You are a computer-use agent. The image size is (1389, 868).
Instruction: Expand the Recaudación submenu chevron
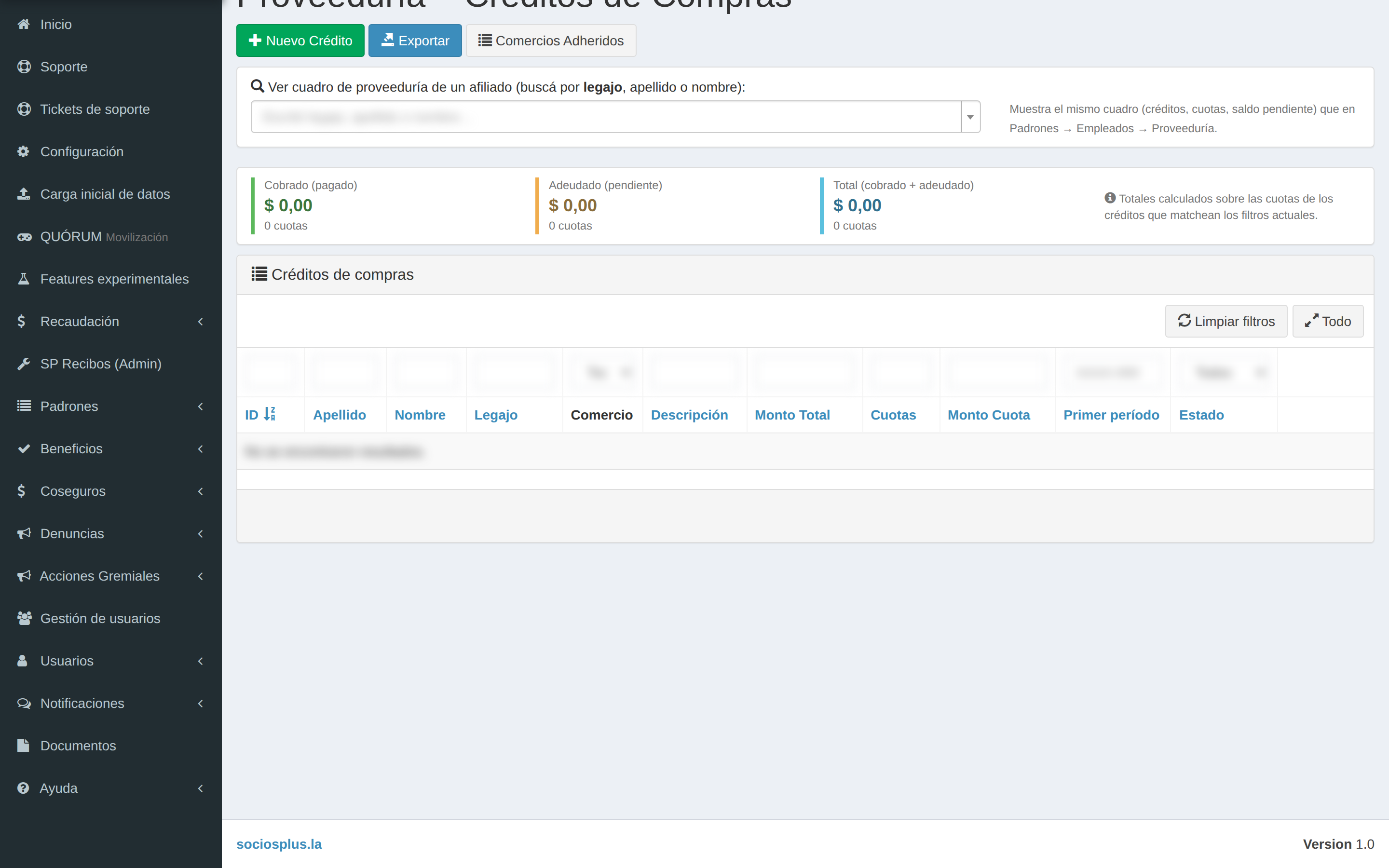coord(200,322)
